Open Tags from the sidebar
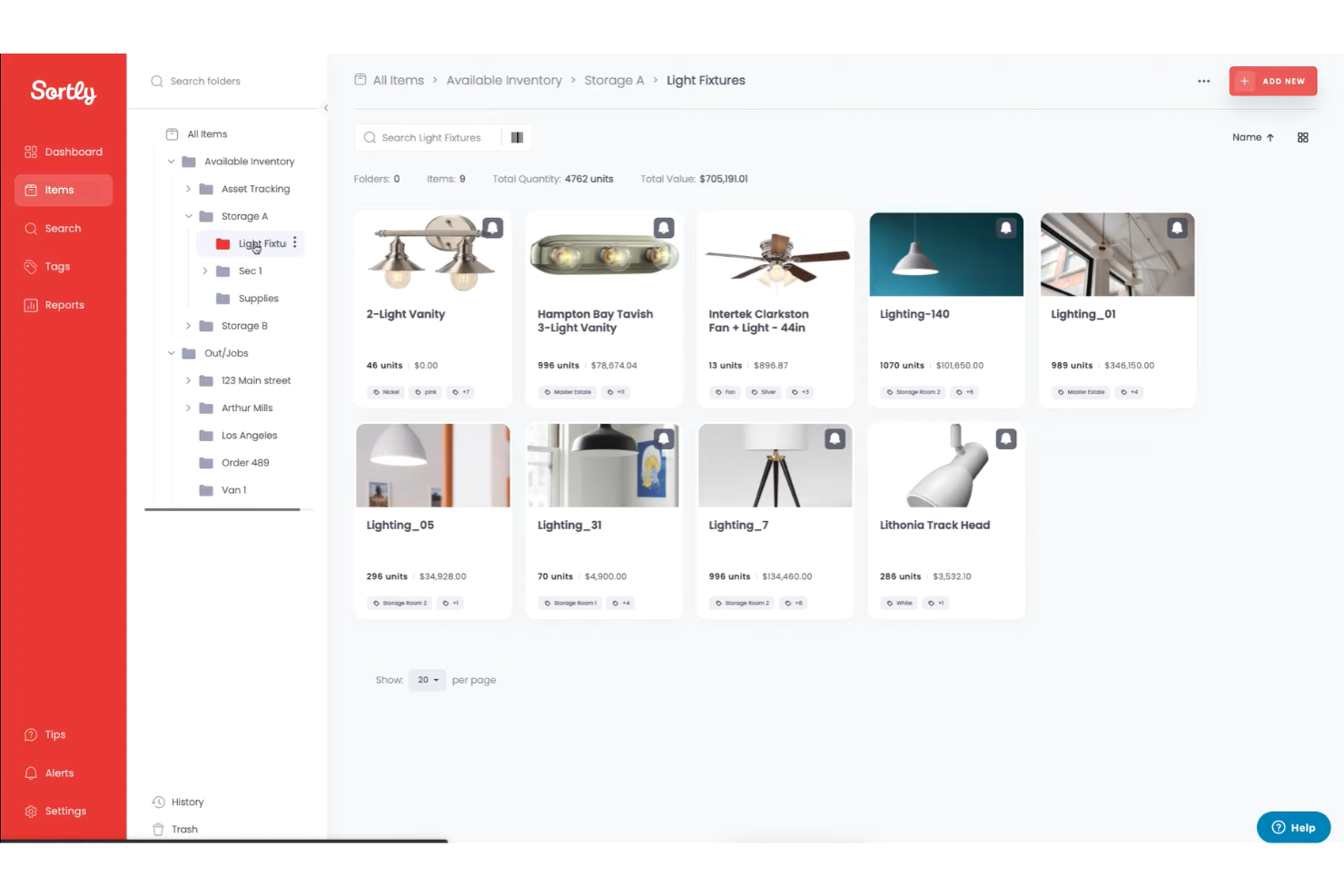This screenshot has height=896, width=1344. coord(57,266)
